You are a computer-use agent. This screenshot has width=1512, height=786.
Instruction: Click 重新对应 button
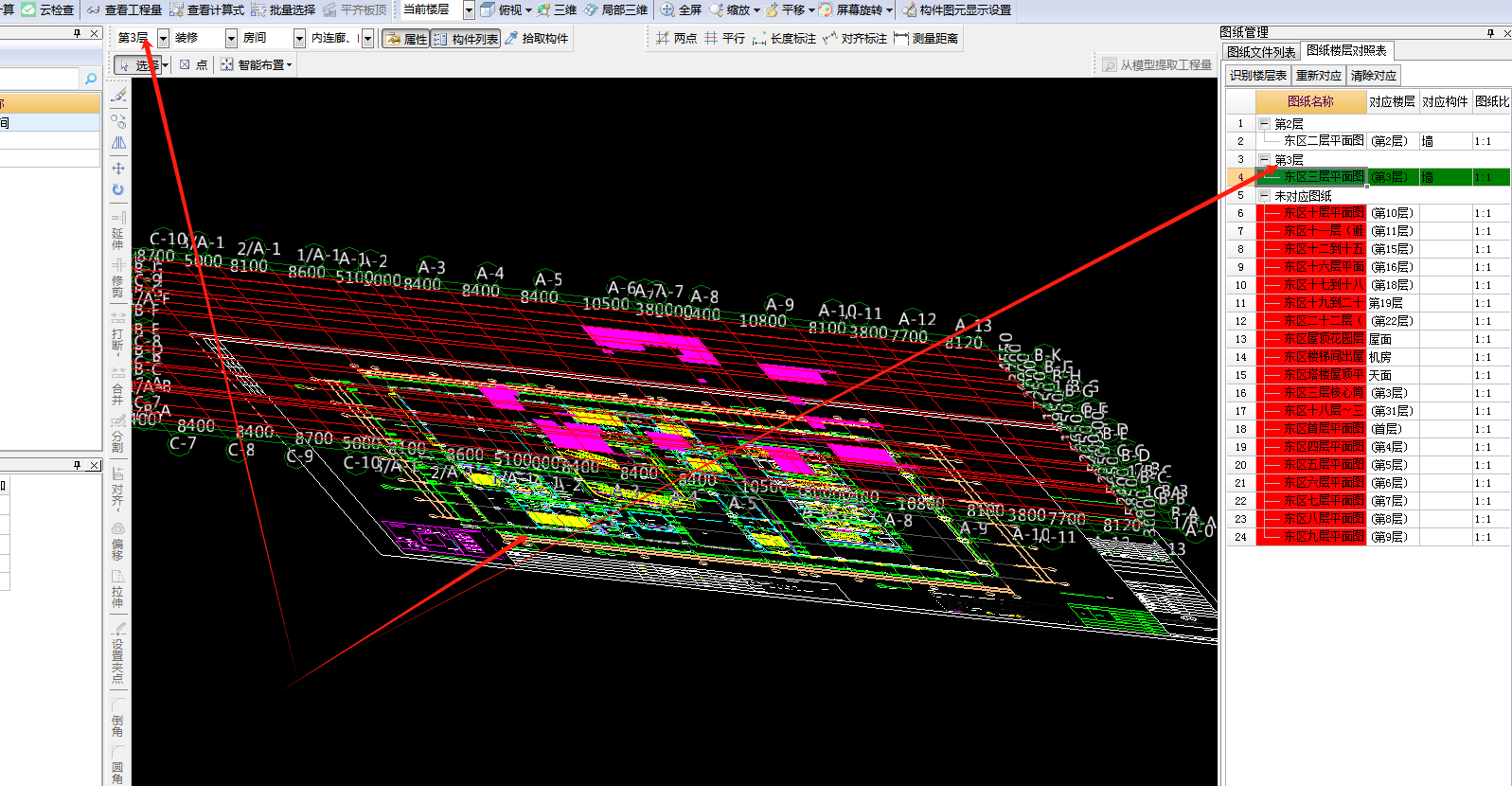[x=1319, y=75]
